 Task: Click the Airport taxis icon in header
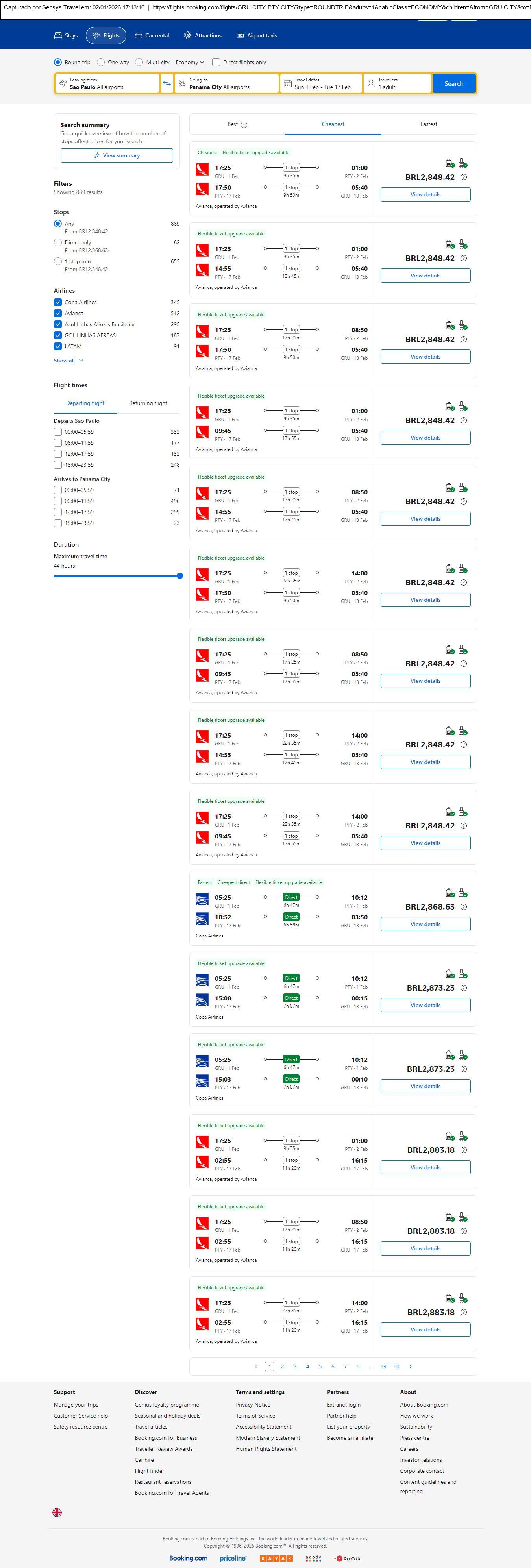(x=240, y=36)
